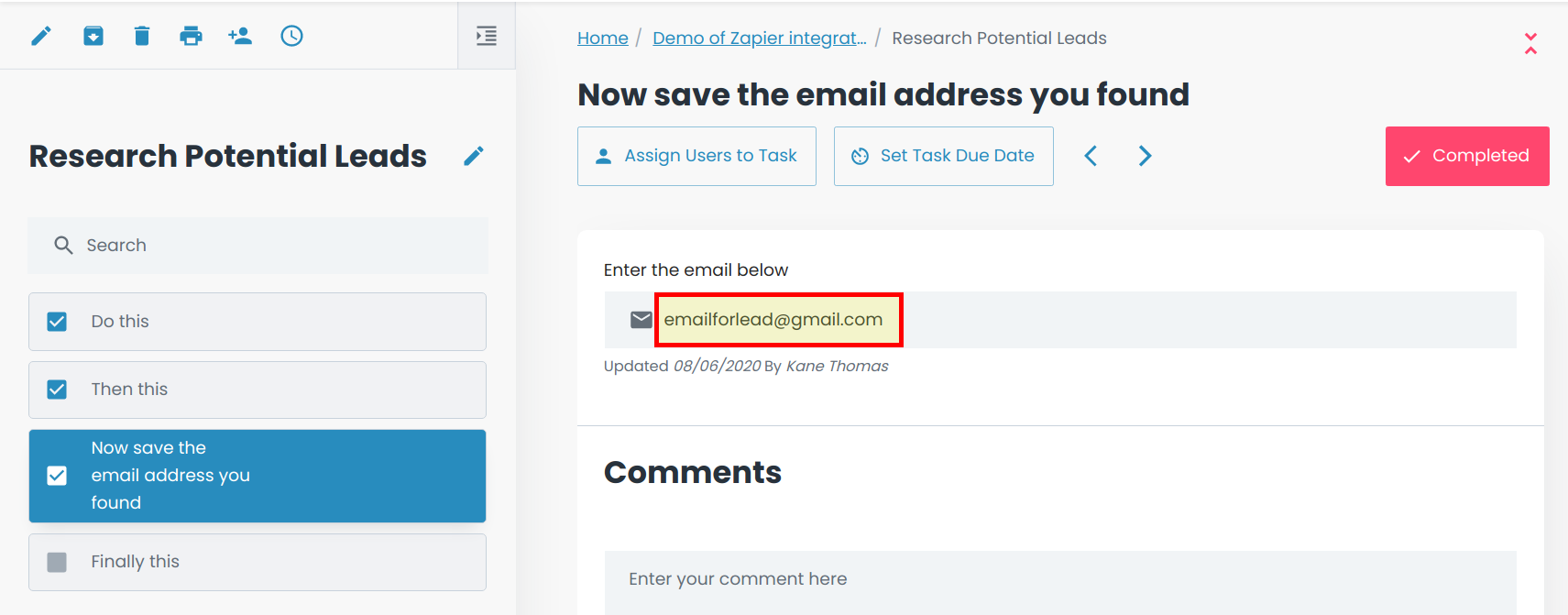Check the Finally this checkbox
1568x615 pixels.
click(x=57, y=562)
